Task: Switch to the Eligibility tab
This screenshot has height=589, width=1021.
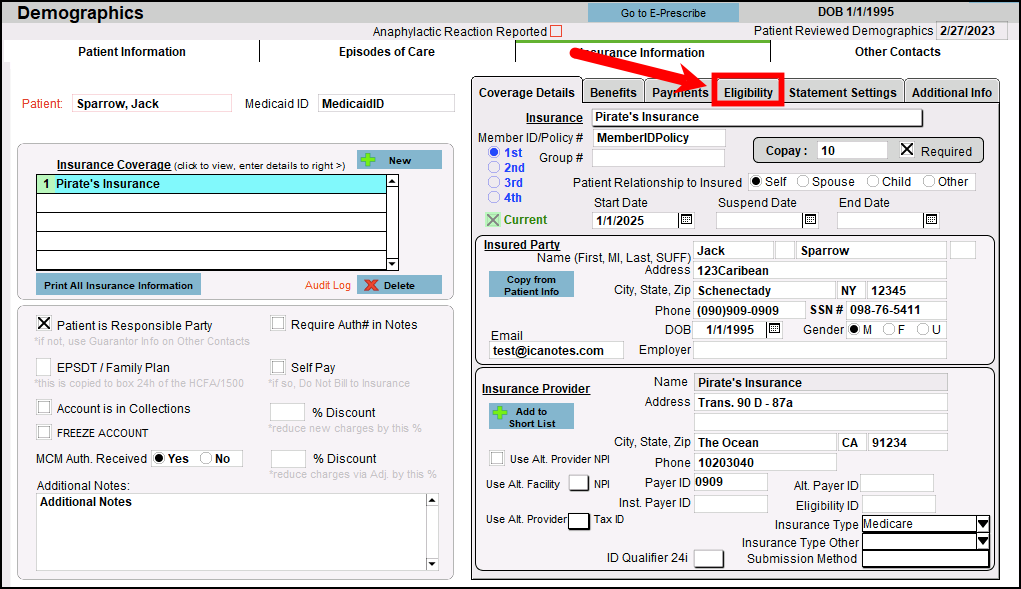Action: click(748, 92)
